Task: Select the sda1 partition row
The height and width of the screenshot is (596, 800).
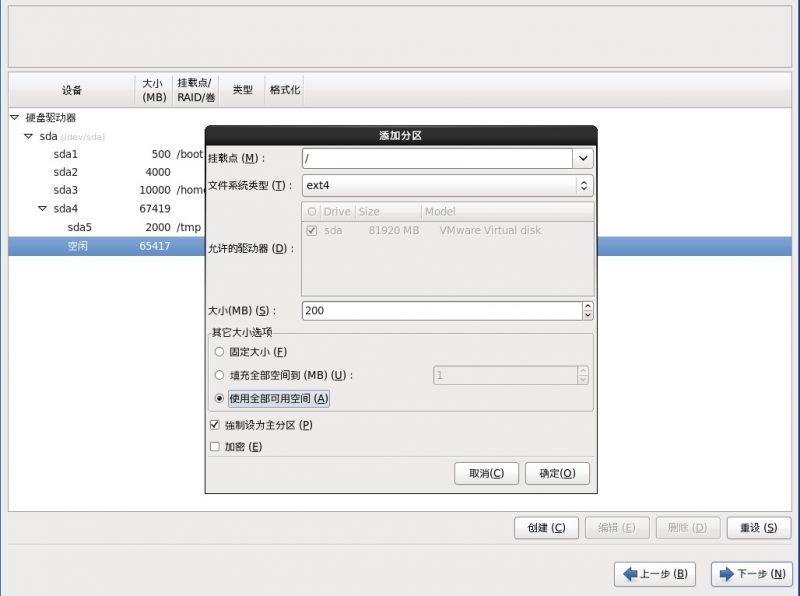Action: click(66, 154)
